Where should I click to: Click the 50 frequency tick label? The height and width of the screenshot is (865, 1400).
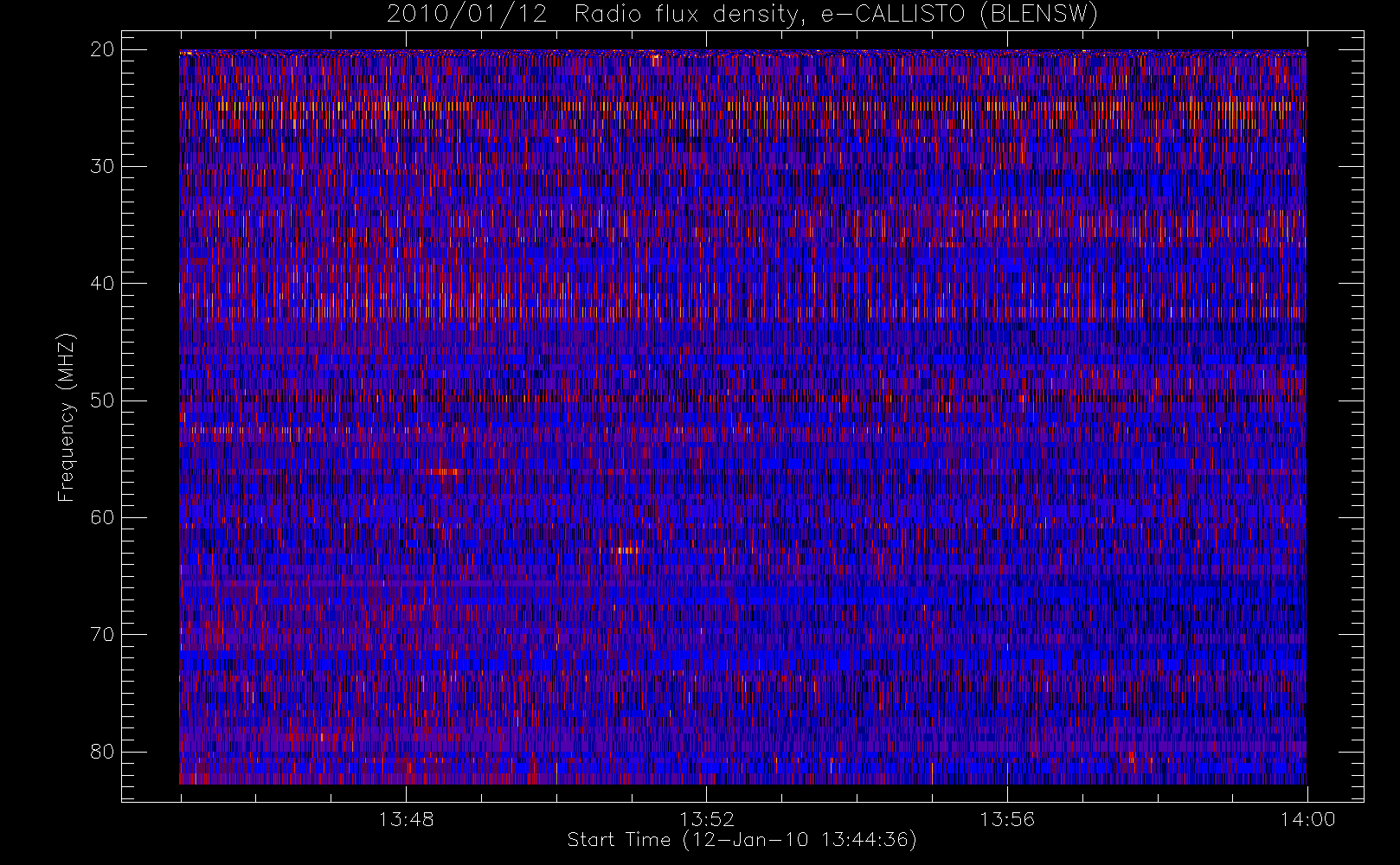(x=102, y=400)
